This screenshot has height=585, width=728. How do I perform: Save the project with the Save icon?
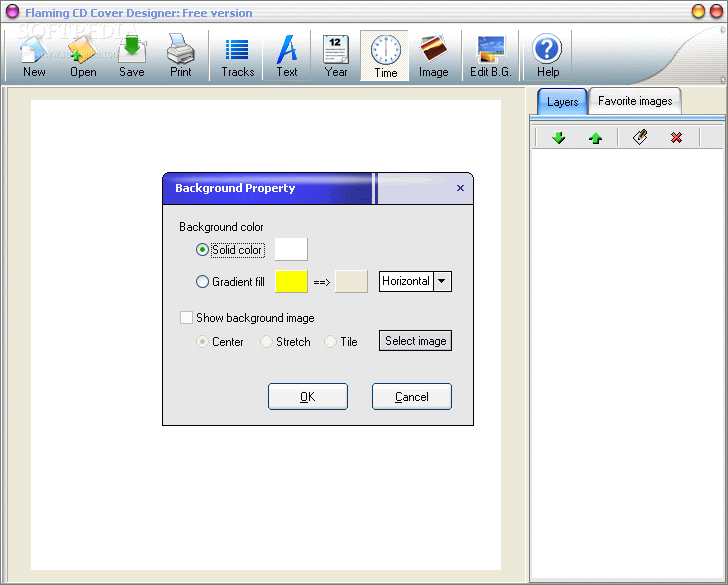click(x=132, y=56)
